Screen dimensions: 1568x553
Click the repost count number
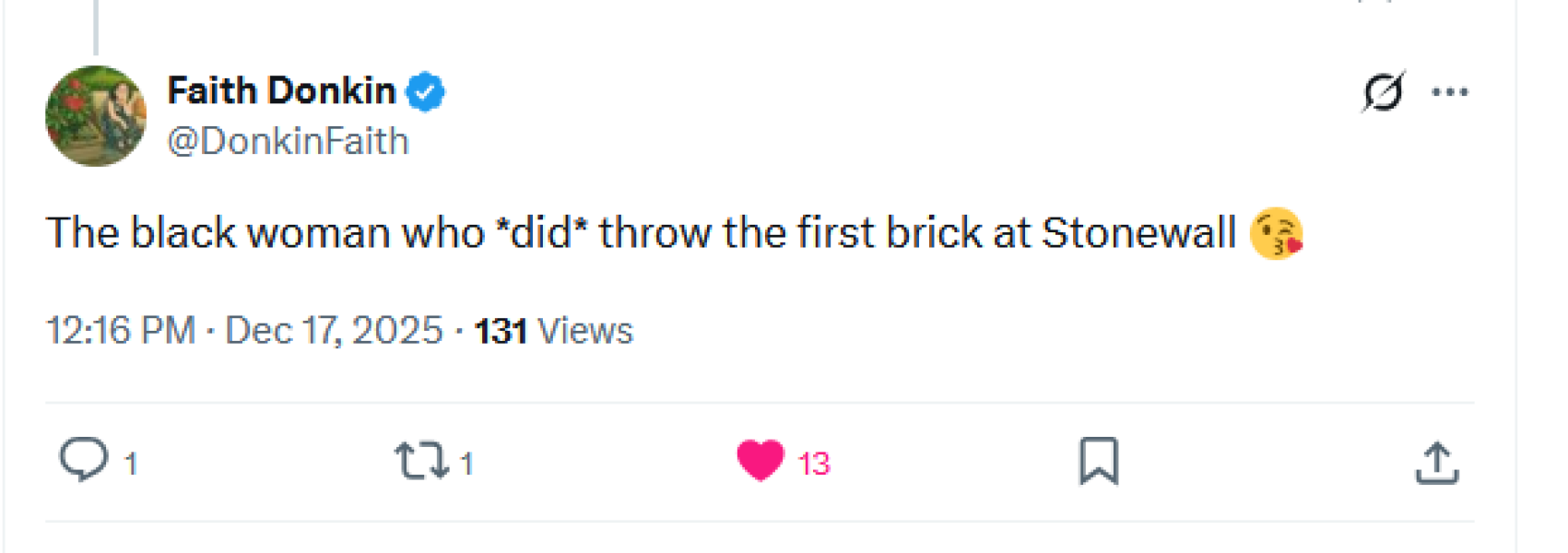[x=466, y=464]
